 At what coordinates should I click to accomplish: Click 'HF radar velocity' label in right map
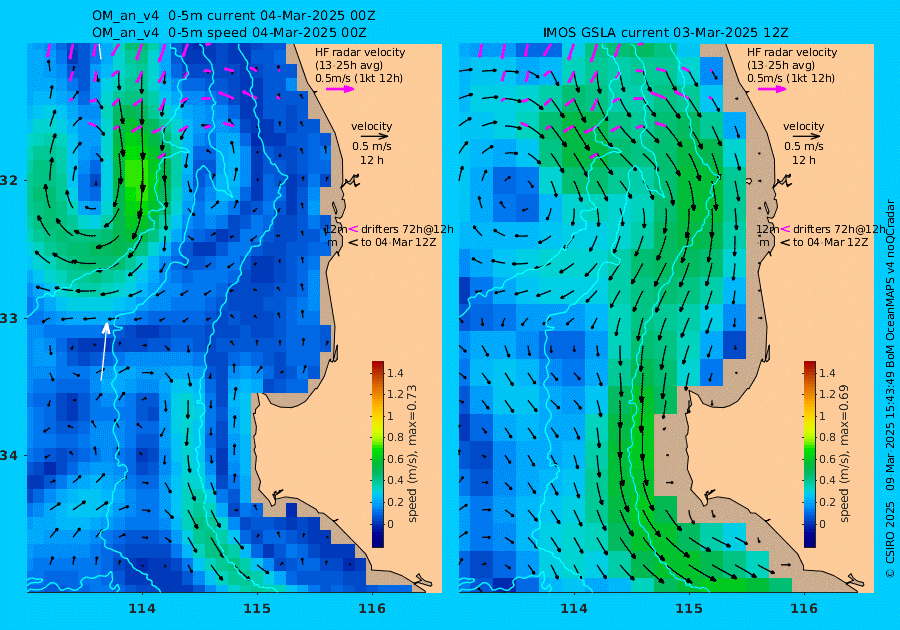click(792, 52)
